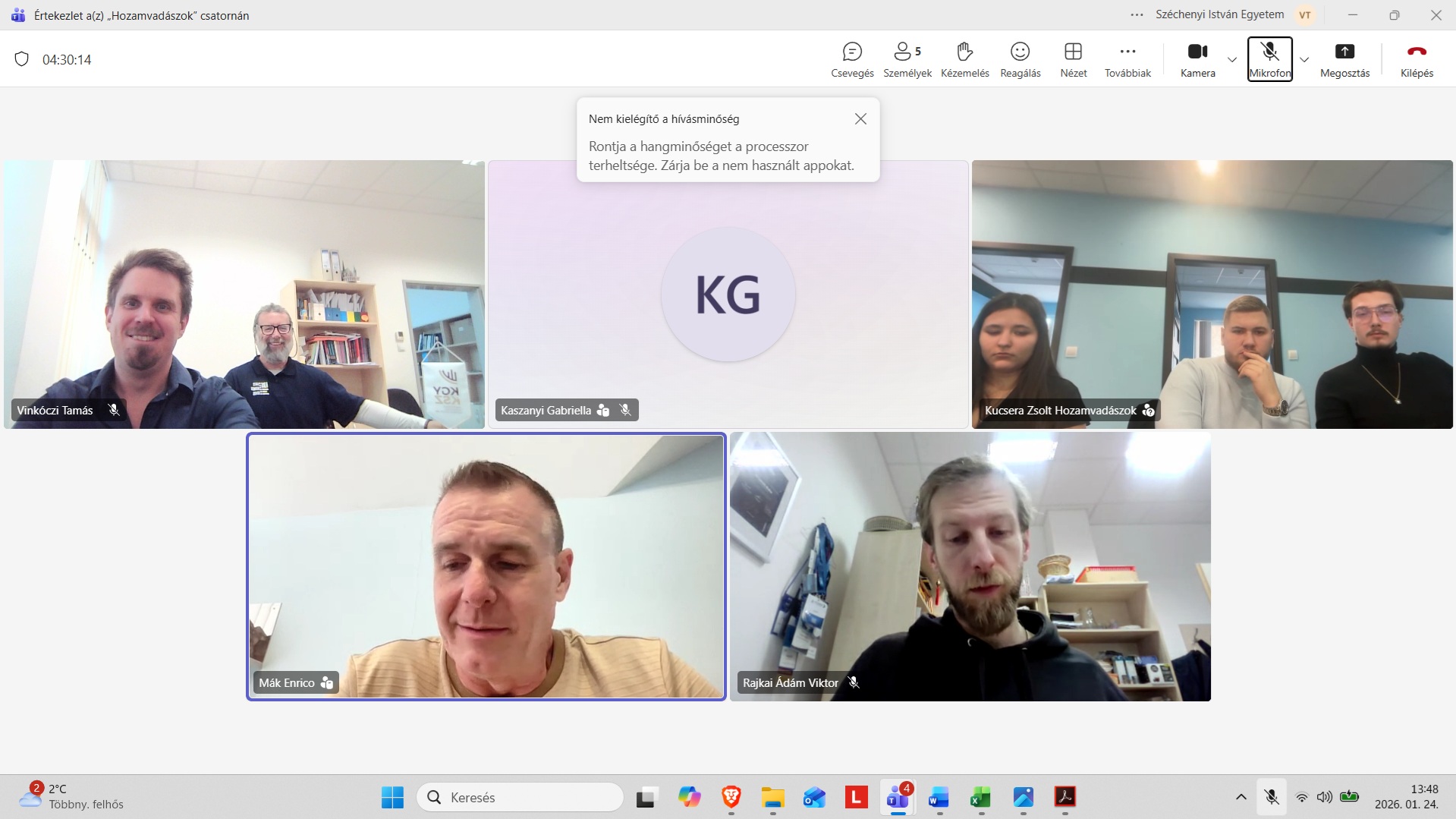
Task: Share screen using Megosztás
Action: (x=1344, y=59)
